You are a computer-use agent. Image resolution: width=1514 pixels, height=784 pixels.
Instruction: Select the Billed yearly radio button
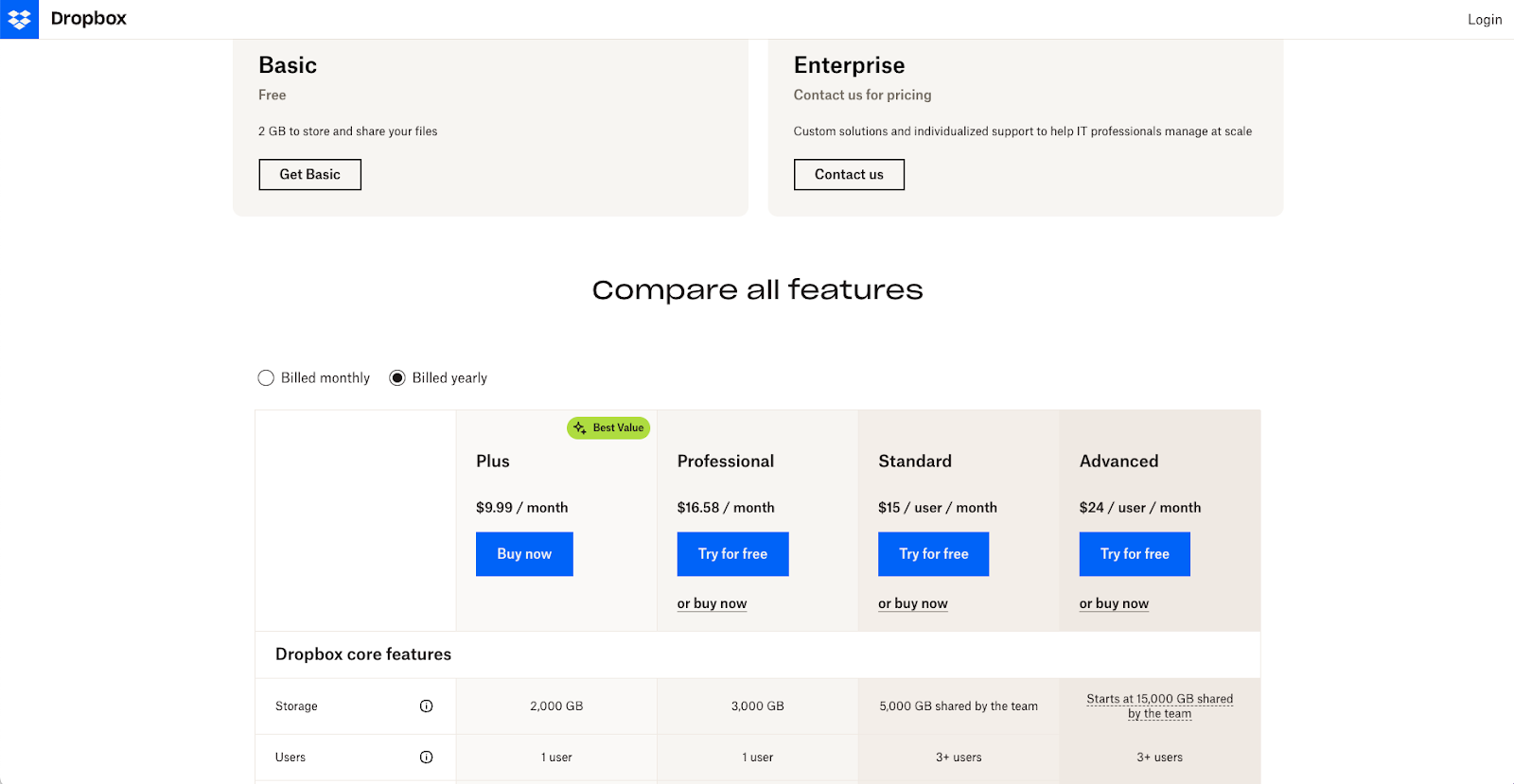tap(397, 378)
